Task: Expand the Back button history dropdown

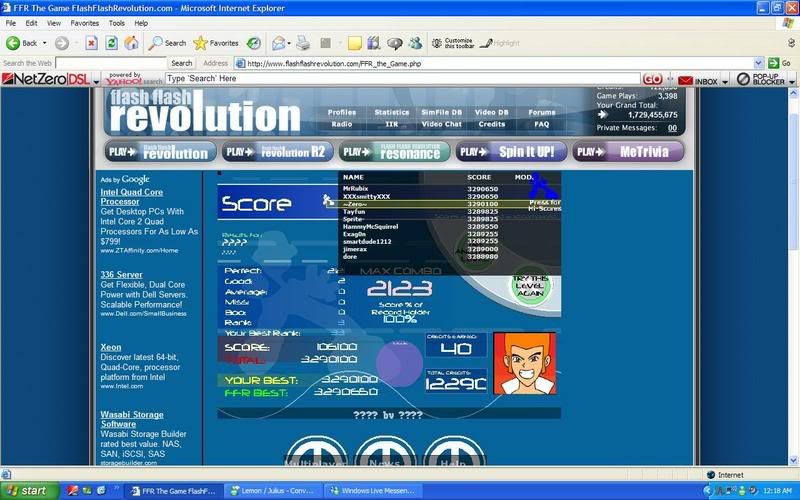Action: point(45,43)
